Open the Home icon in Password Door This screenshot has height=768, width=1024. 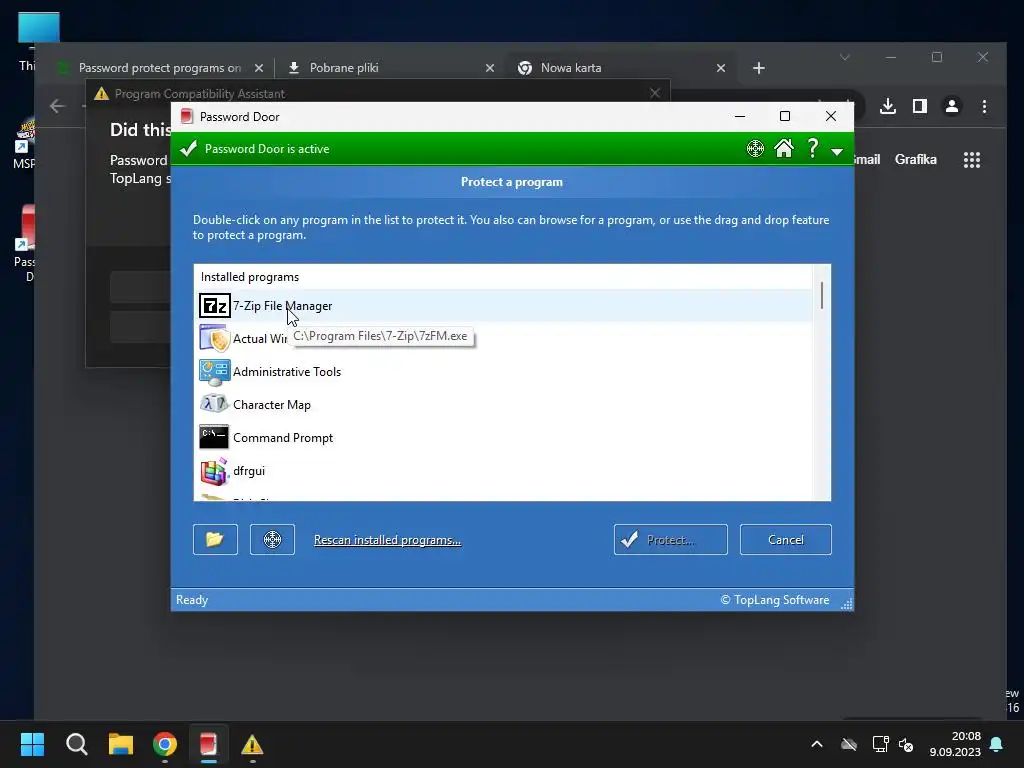tap(784, 149)
